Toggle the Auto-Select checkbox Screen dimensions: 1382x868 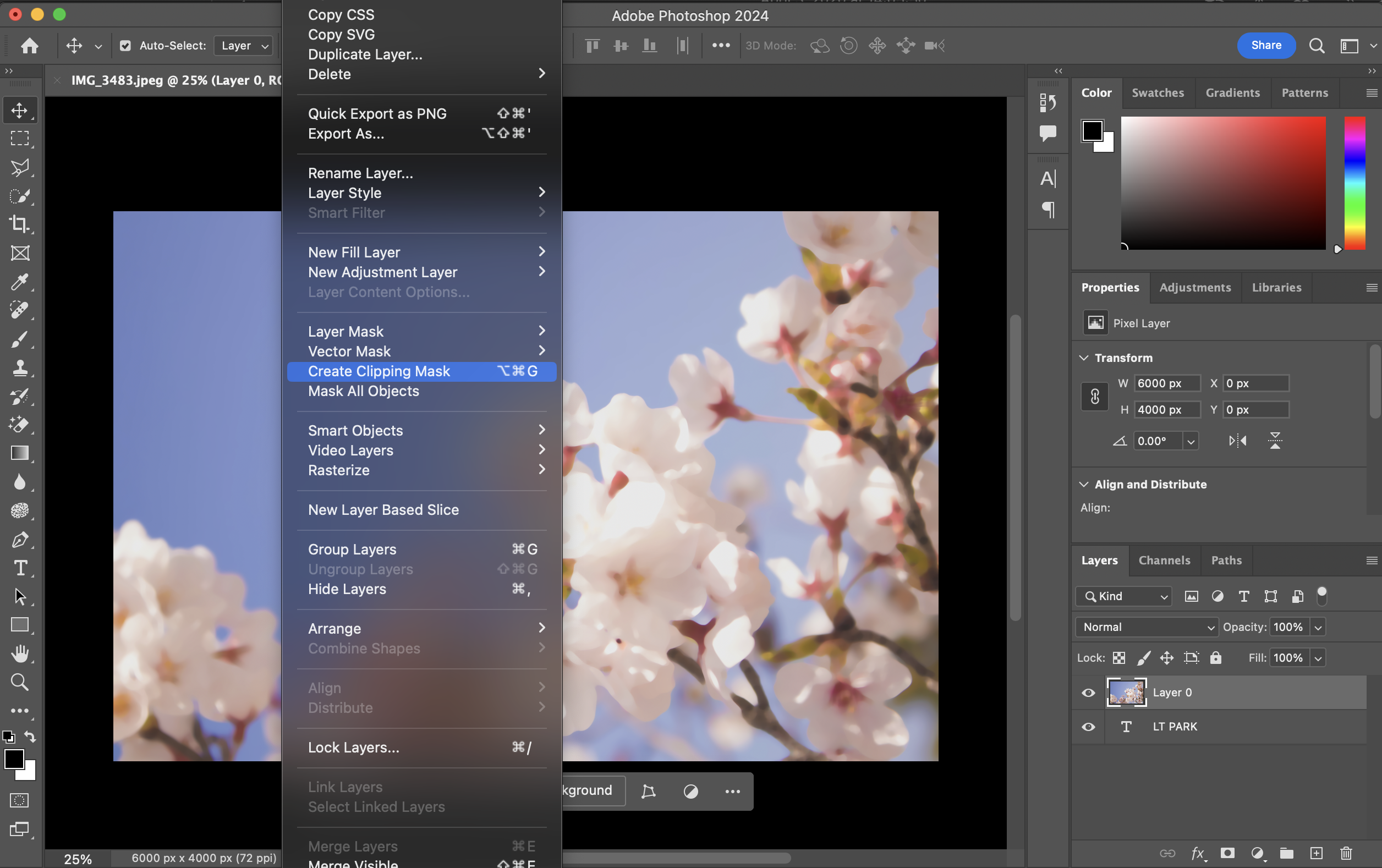point(125,46)
